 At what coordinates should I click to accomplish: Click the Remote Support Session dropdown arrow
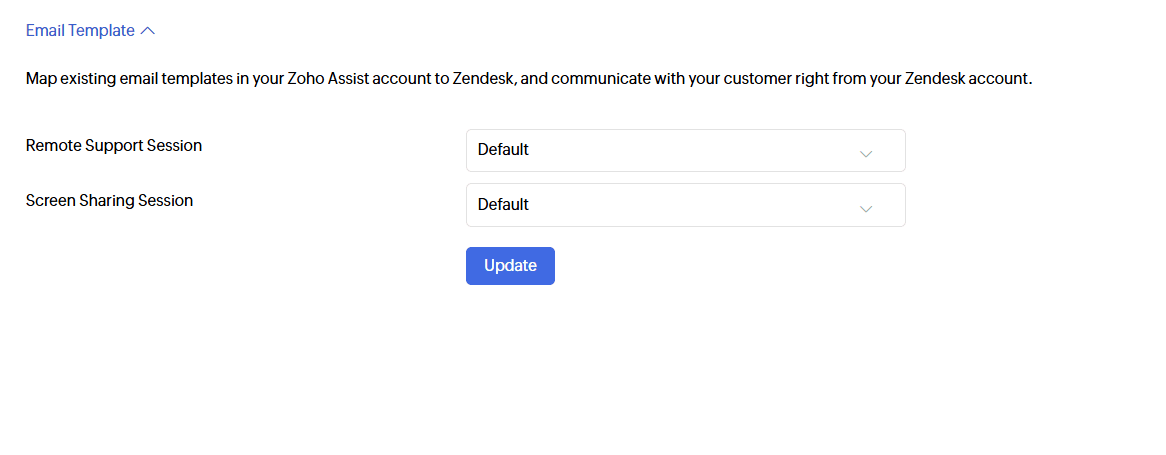point(866,154)
